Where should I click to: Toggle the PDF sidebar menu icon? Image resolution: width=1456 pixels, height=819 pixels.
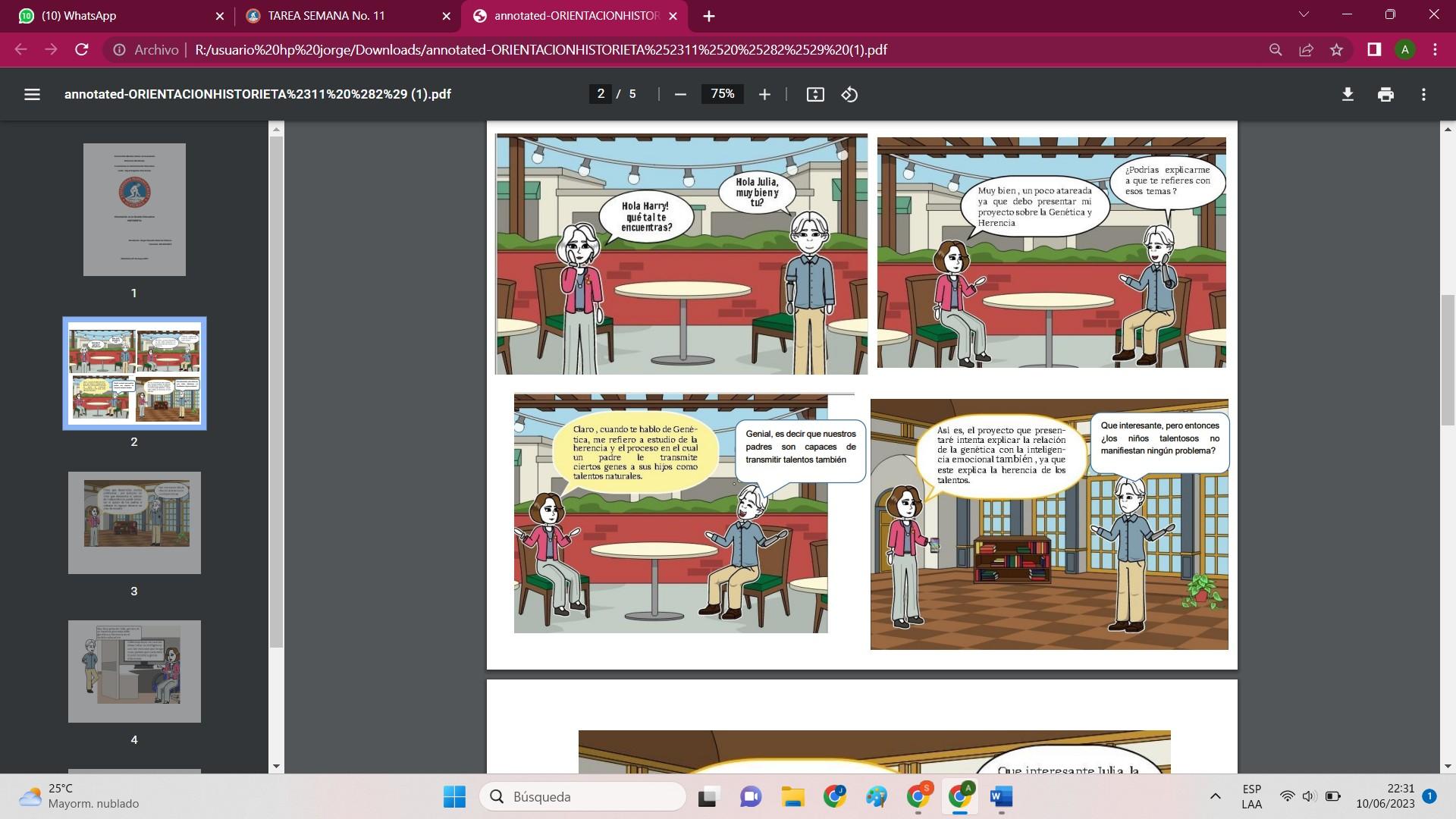(32, 95)
